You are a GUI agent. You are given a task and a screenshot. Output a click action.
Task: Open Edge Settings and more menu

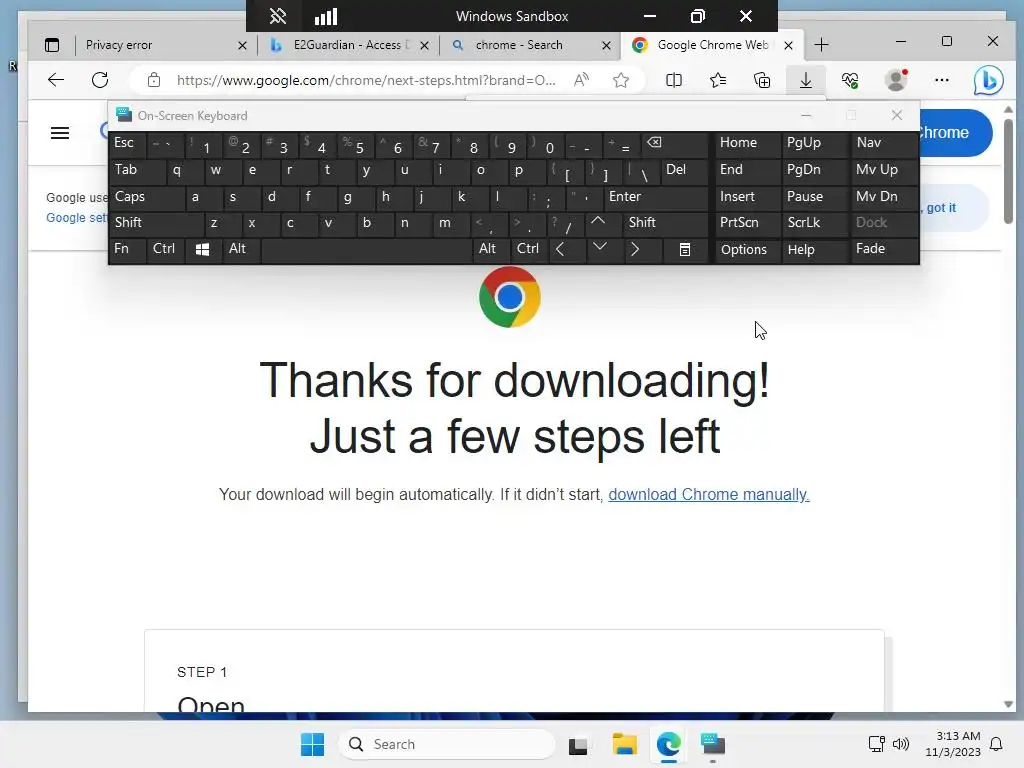click(942, 80)
